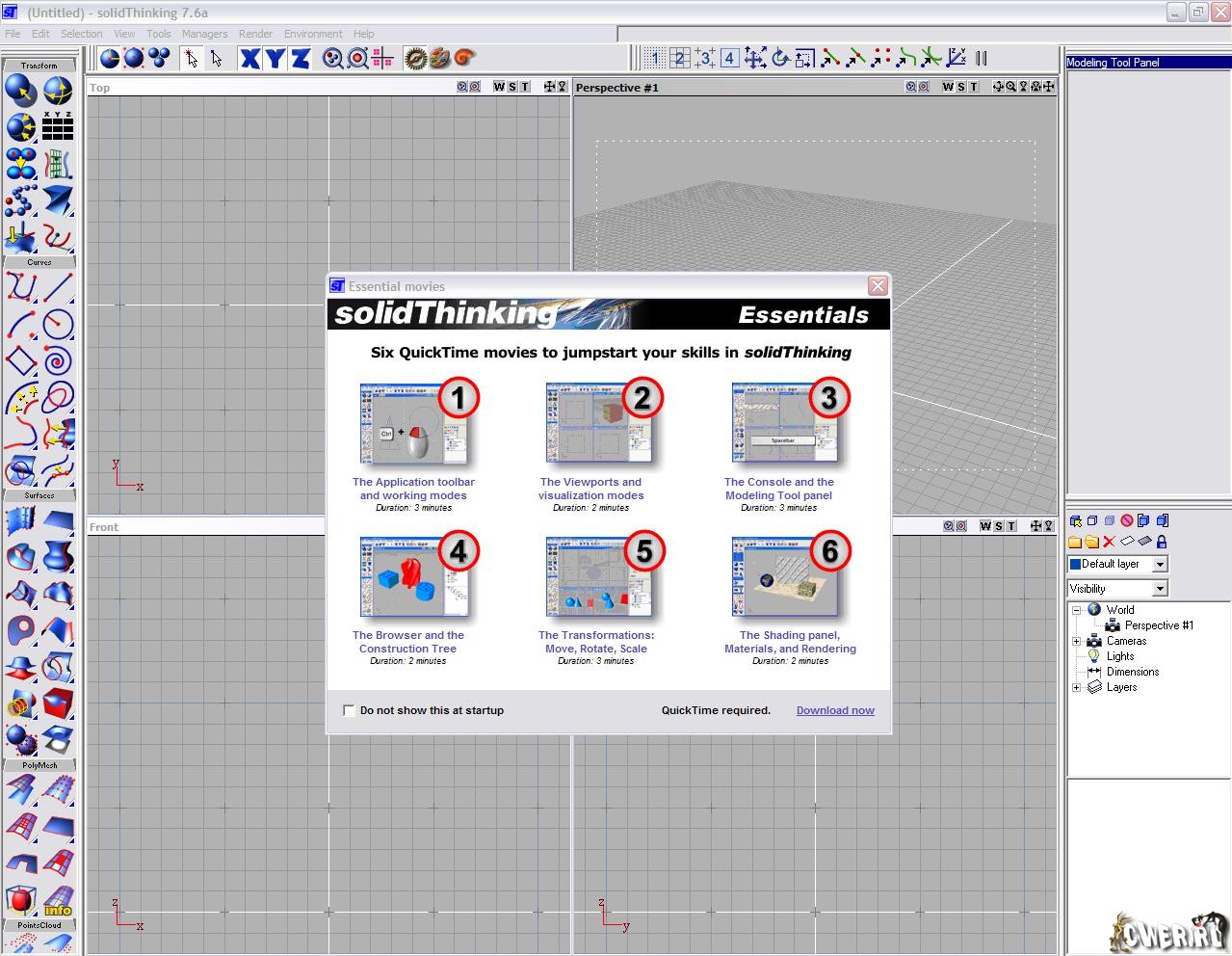Select the four-viewport layout icon
This screenshot has width=1232, height=956.
pos(729,59)
